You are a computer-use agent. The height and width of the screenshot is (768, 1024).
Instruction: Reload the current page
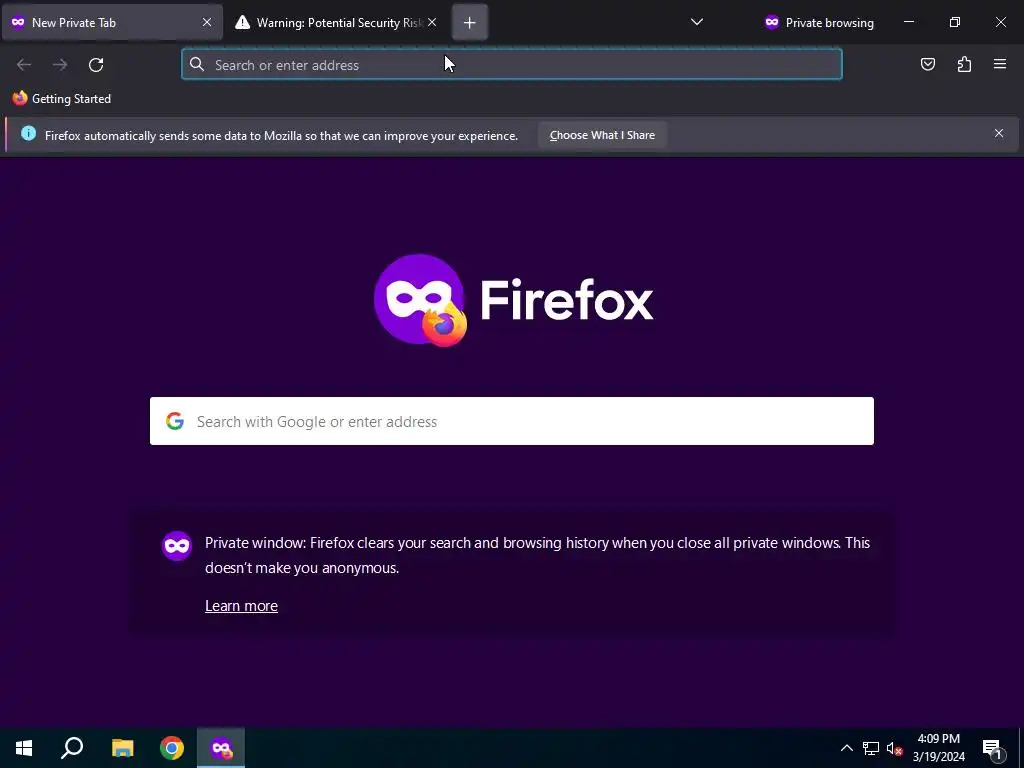pos(96,65)
